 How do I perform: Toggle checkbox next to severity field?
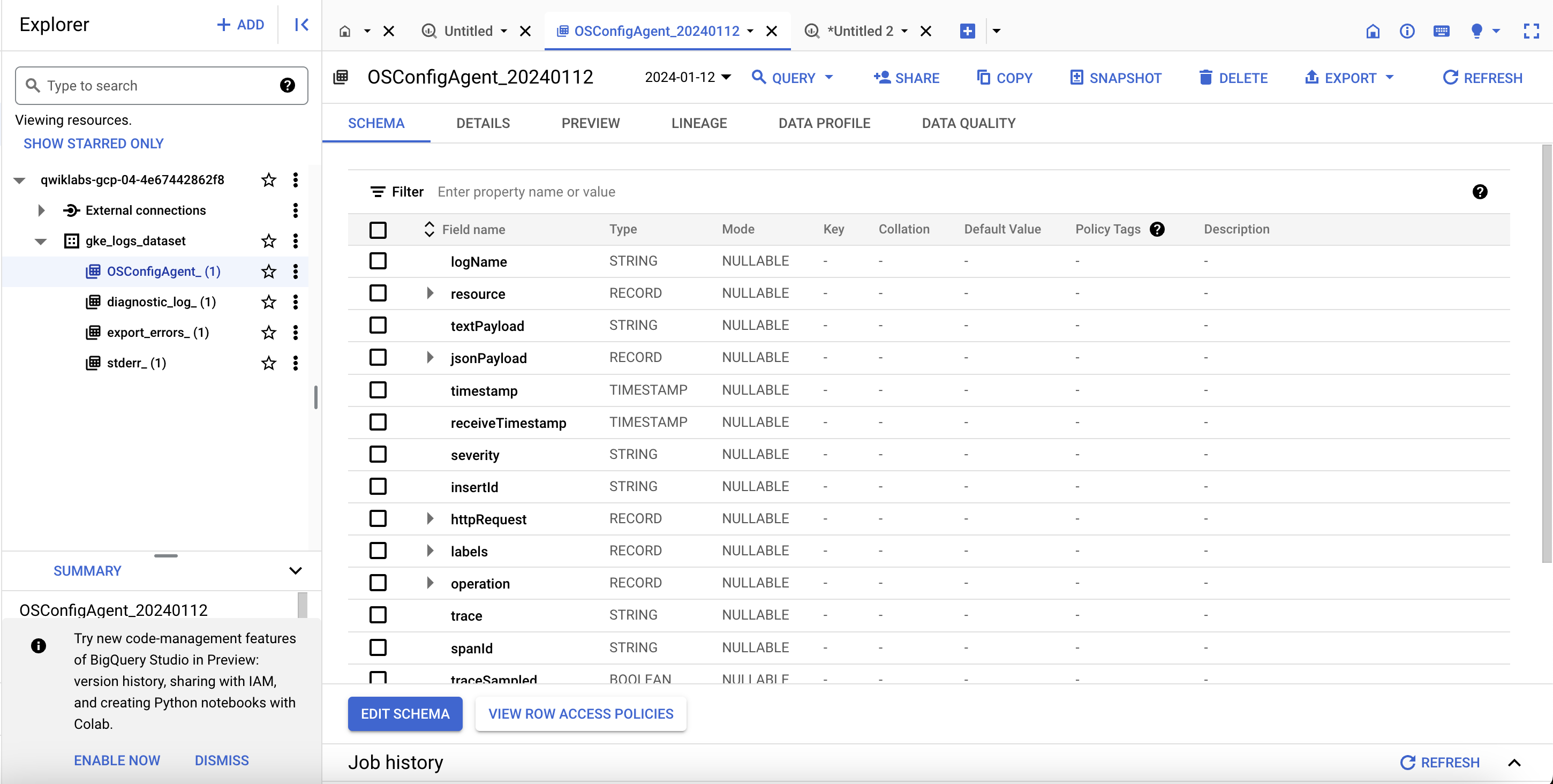coord(380,454)
